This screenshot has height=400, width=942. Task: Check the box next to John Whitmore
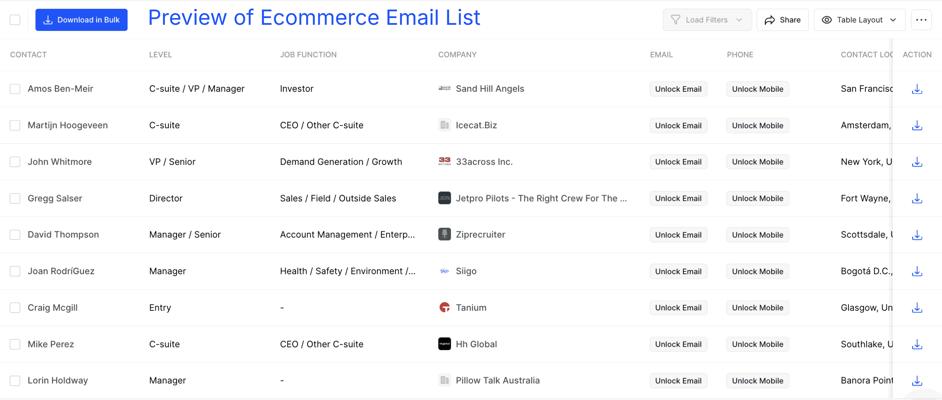[x=15, y=162]
